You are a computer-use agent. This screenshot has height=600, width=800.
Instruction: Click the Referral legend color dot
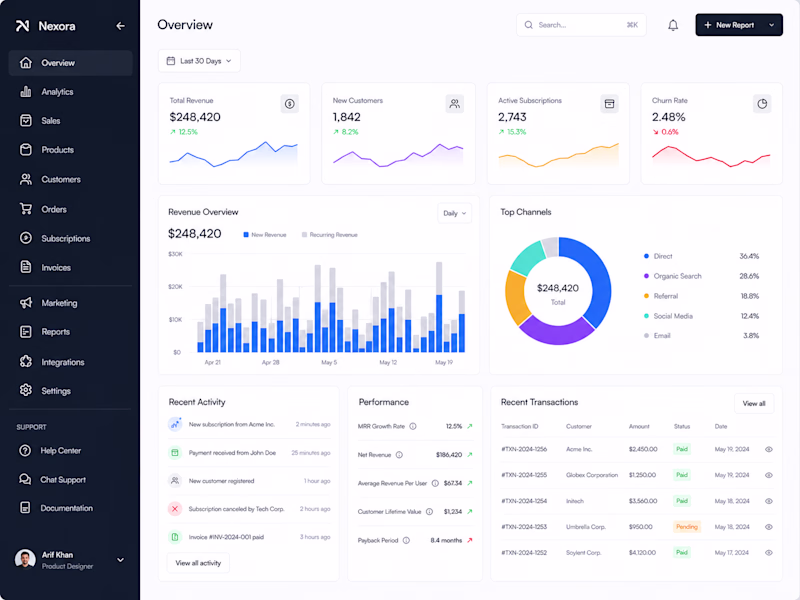646,296
